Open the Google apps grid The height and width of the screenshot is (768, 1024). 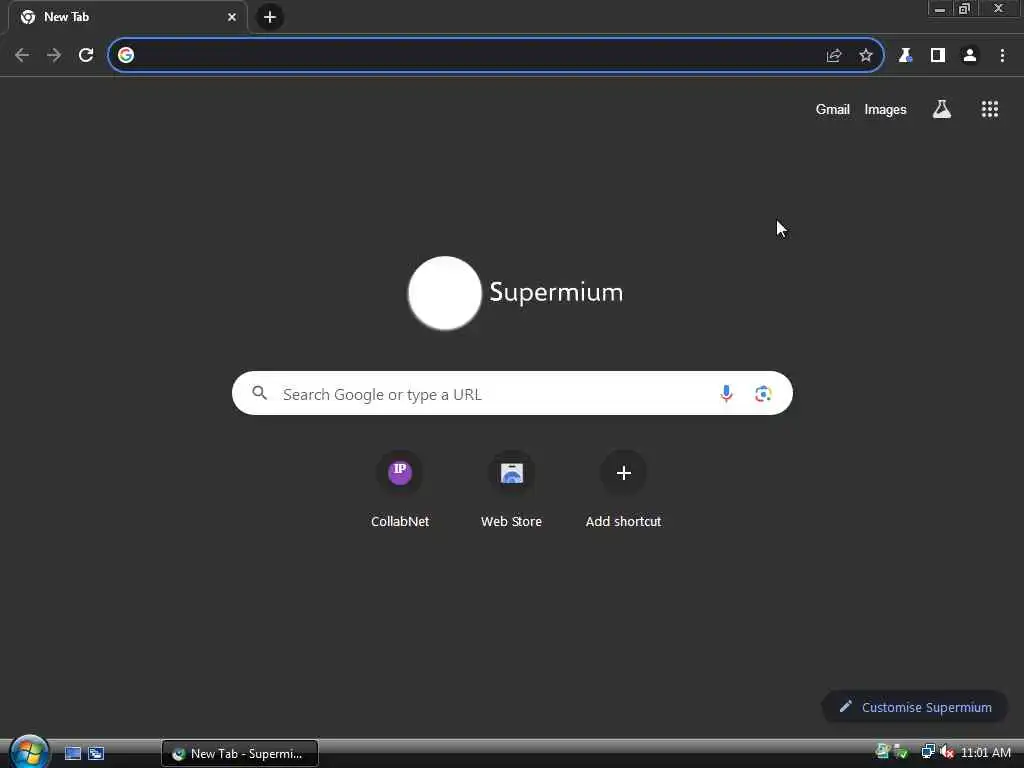(x=989, y=109)
